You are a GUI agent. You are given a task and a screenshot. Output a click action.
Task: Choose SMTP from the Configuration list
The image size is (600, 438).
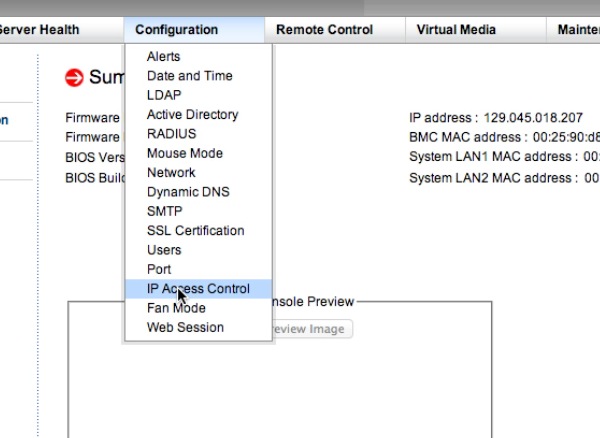pos(164,211)
